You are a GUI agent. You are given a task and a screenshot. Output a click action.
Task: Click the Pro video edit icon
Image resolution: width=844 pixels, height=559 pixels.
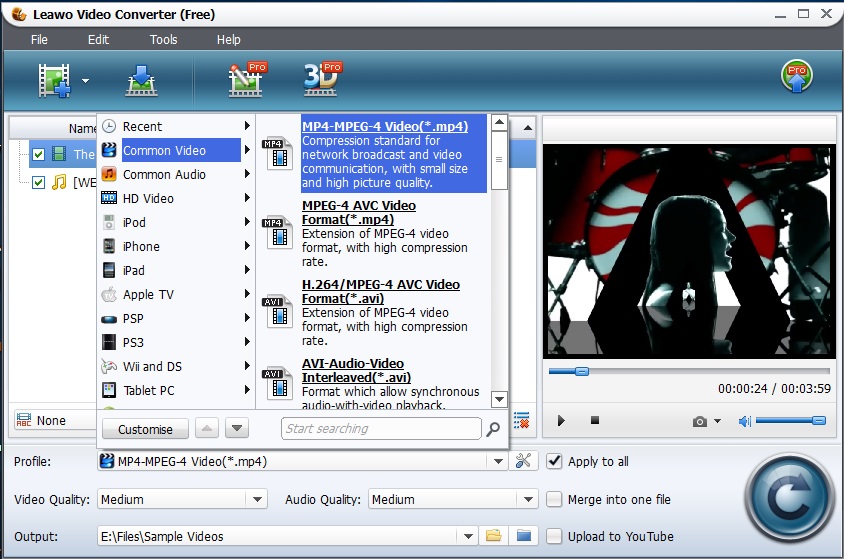247,80
